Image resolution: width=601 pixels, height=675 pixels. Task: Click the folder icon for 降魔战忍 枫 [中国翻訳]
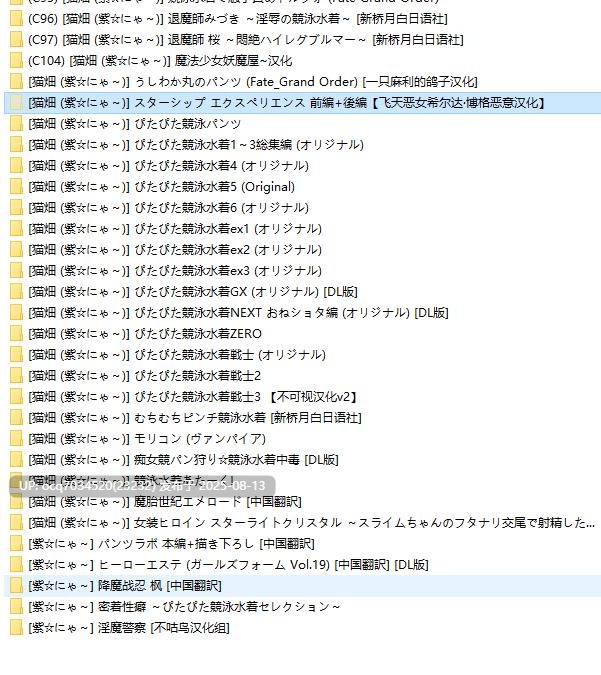pos(16,586)
